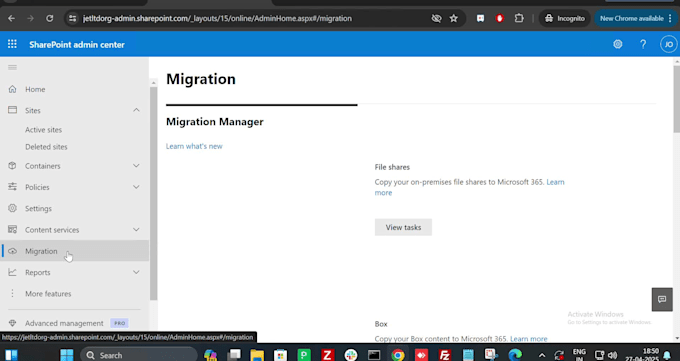Click the More features dots icon
Screen dimensions: 680x361
13,293
